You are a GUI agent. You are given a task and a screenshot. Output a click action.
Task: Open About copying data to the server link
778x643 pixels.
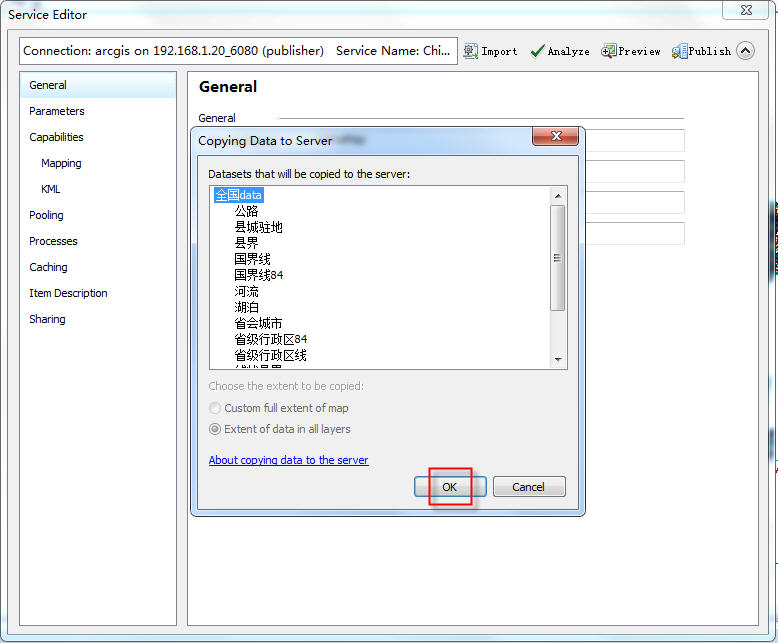pos(288,460)
